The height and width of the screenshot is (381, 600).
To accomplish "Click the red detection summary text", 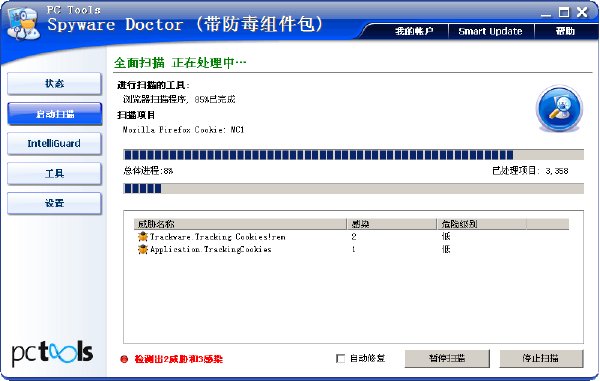I will [x=178, y=359].
